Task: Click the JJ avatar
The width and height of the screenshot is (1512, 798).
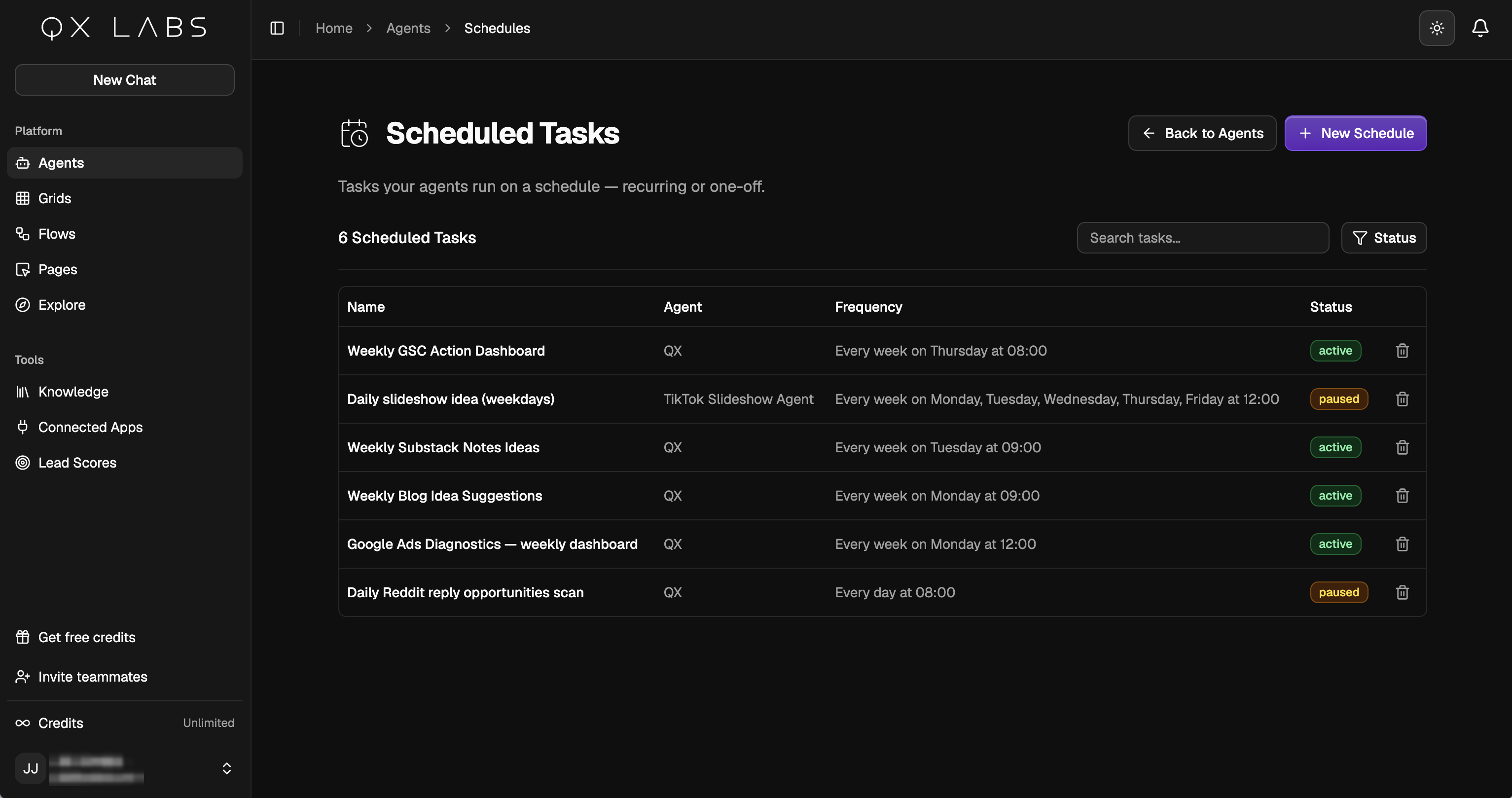Action: (31, 768)
